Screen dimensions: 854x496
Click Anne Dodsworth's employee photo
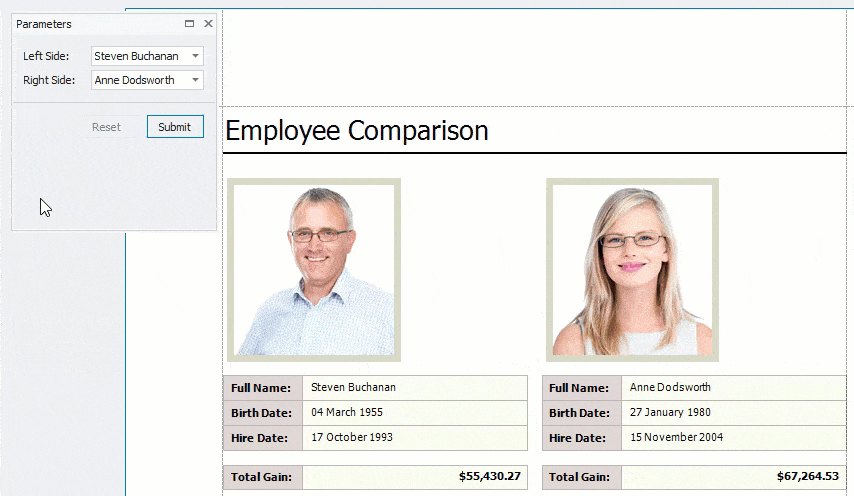[x=632, y=270]
